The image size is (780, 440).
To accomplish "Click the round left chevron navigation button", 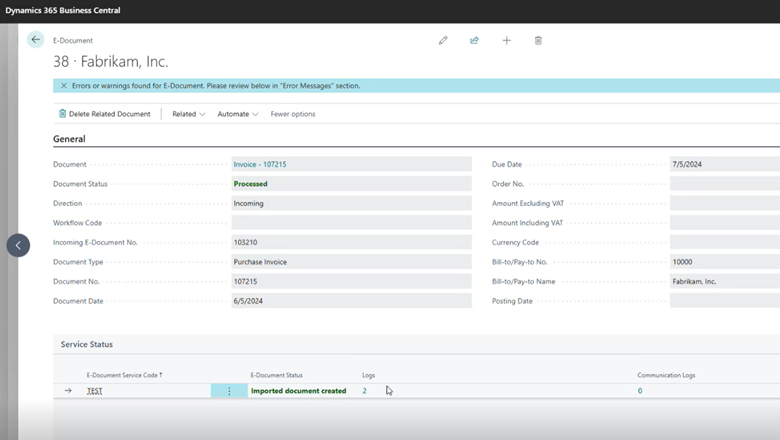I will coord(18,245).
